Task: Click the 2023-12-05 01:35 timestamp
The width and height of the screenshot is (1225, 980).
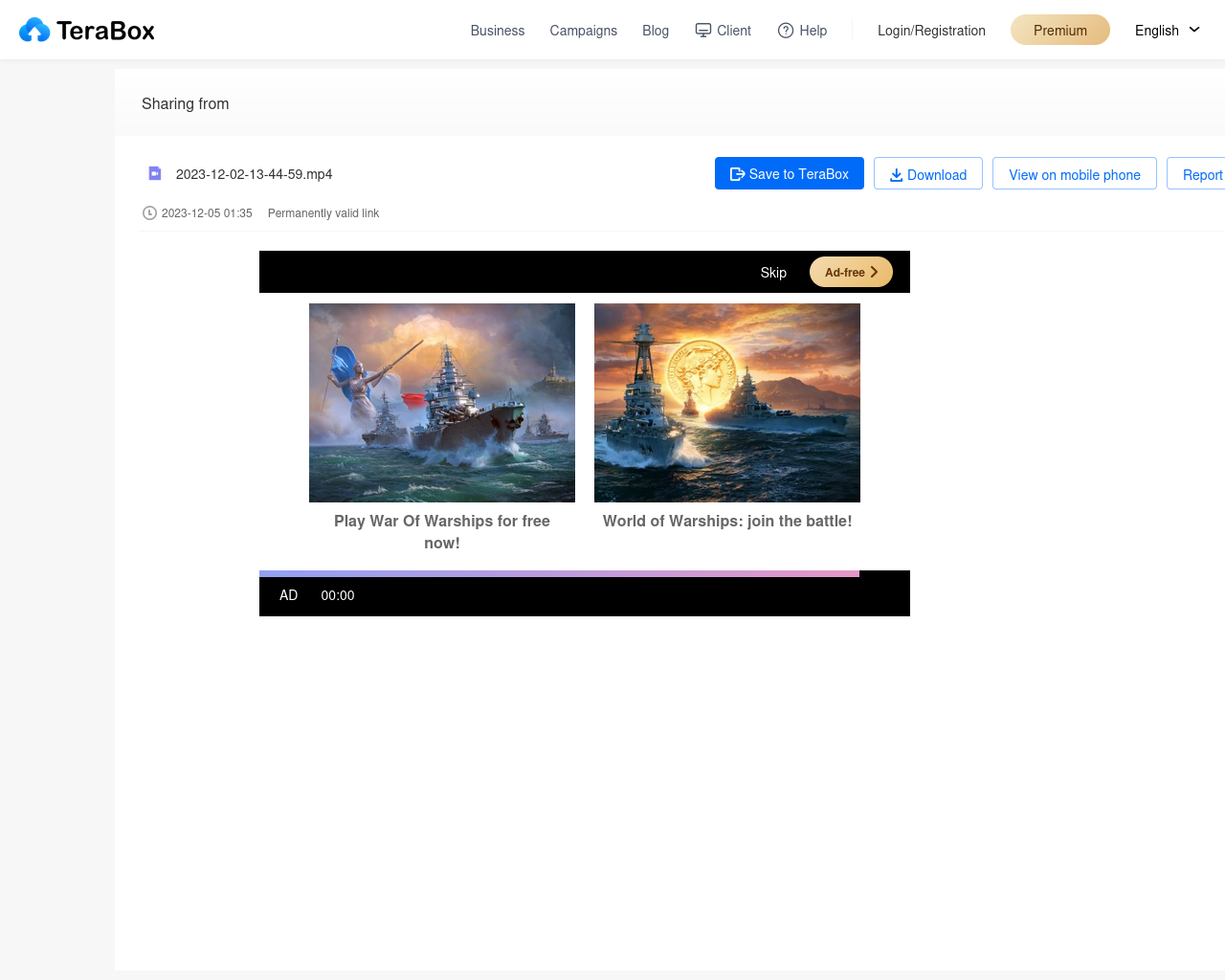Action: tap(207, 213)
